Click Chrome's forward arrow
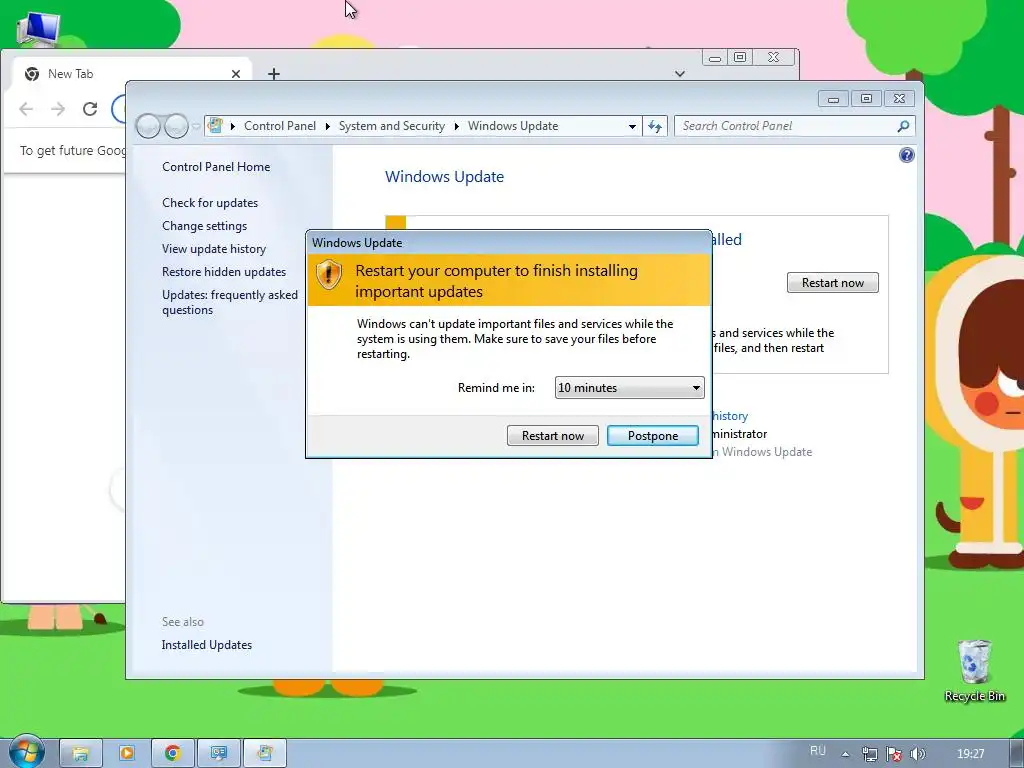The width and height of the screenshot is (1024, 768). point(58,108)
